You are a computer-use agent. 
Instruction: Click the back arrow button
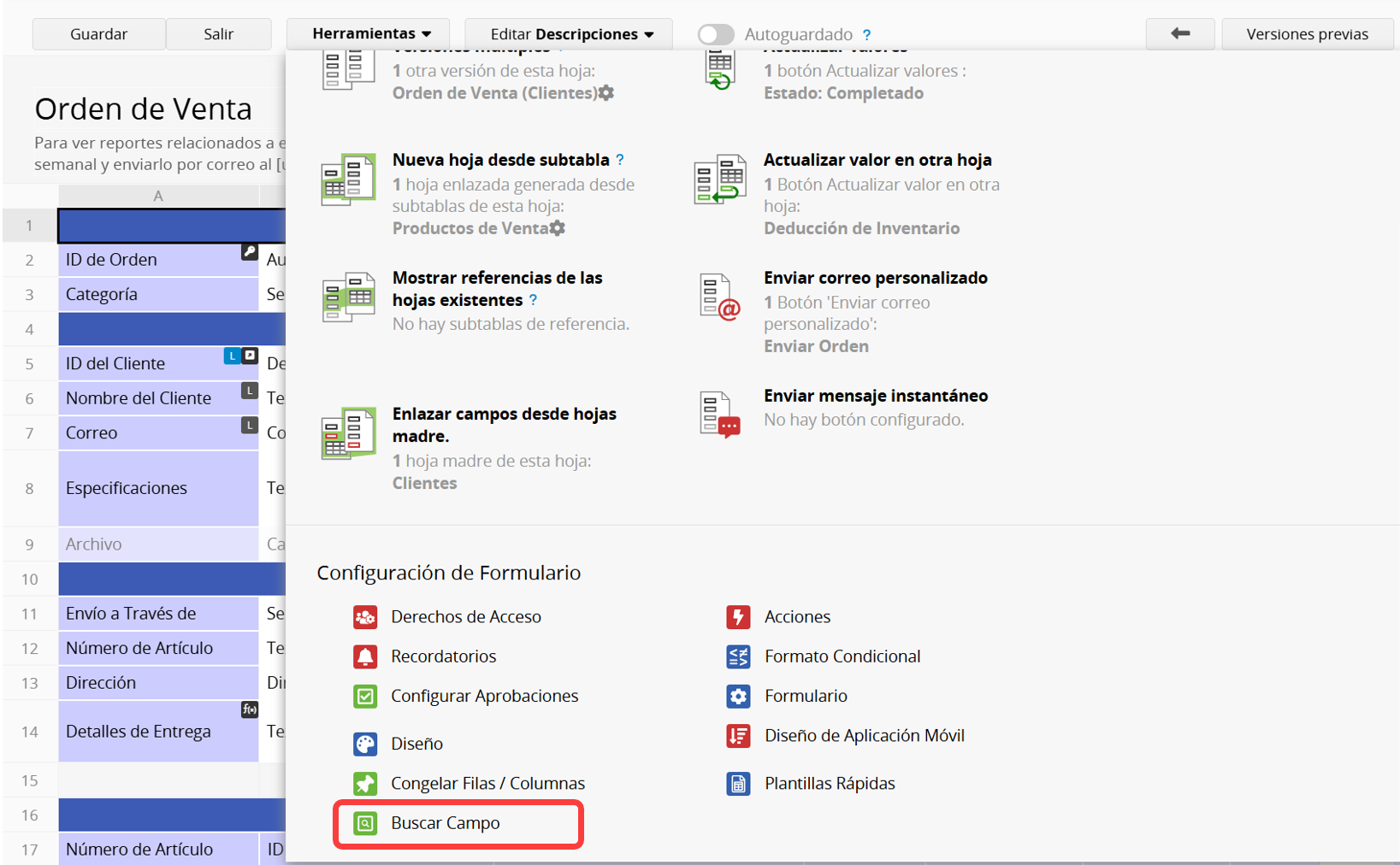(1180, 34)
